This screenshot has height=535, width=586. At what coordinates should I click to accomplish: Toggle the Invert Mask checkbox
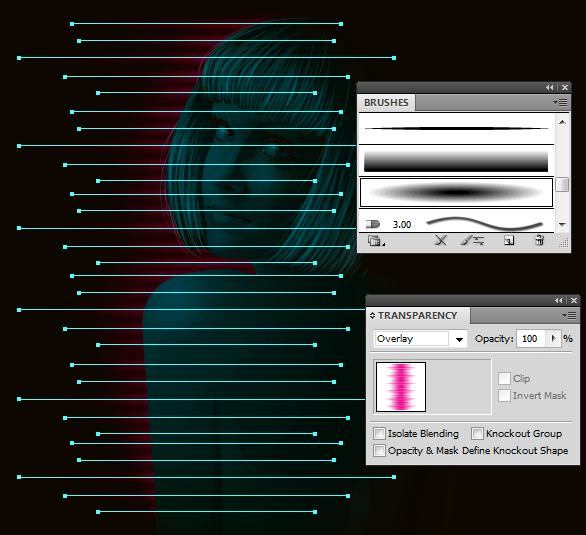coord(504,395)
